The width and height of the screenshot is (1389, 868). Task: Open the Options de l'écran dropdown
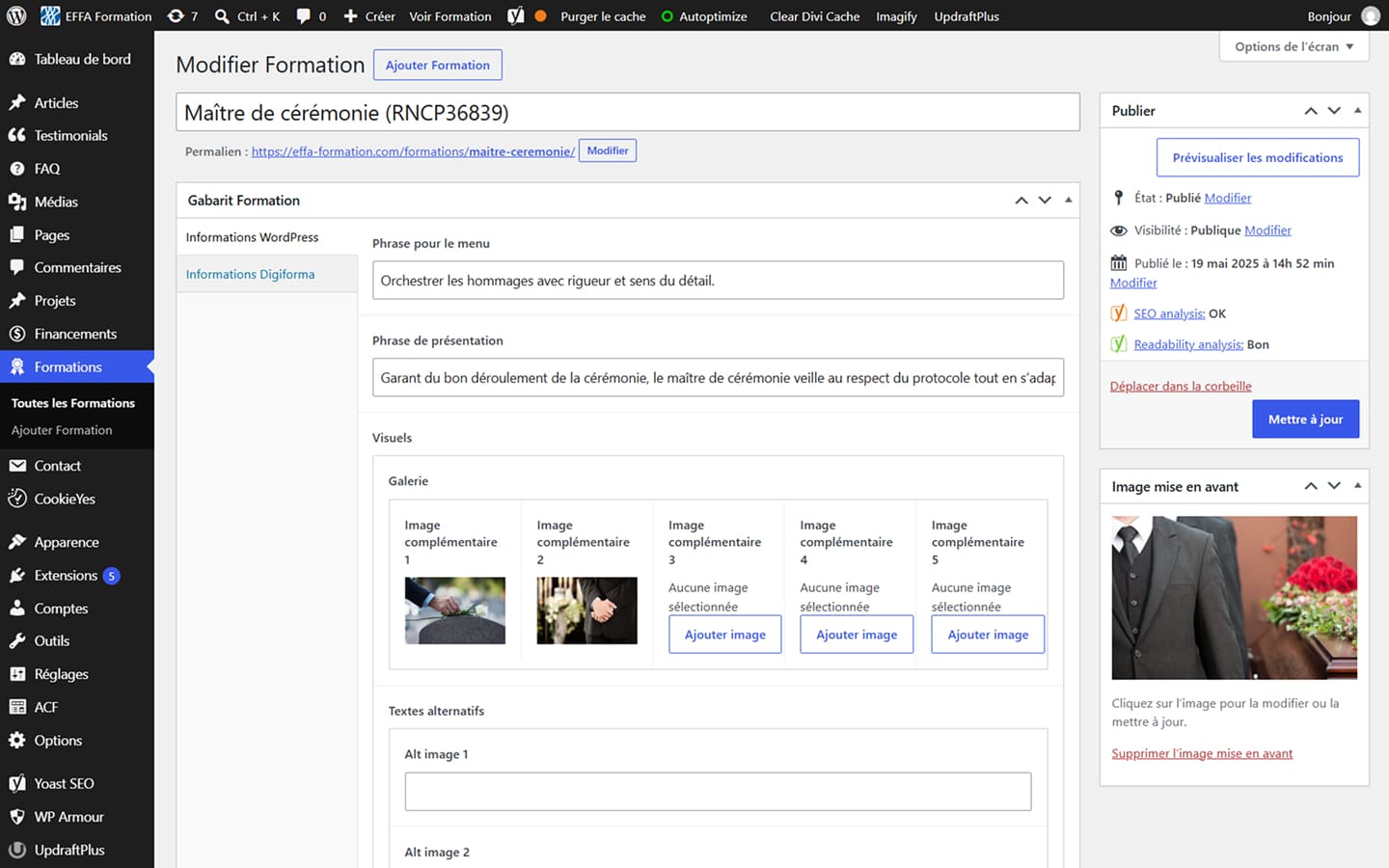1294,46
